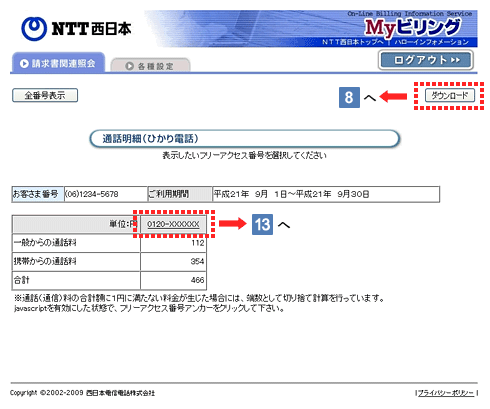Click the NTT West Japan logo icon
490x409 pixels.
tap(34, 29)
